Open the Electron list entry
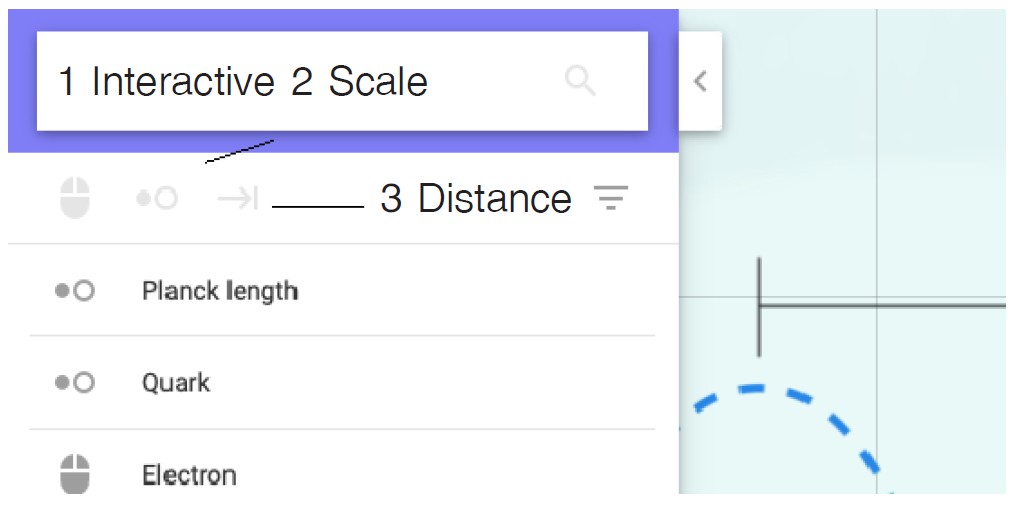Image resolution: width=1011 pixels, height=507 pixels. (189, 475)
